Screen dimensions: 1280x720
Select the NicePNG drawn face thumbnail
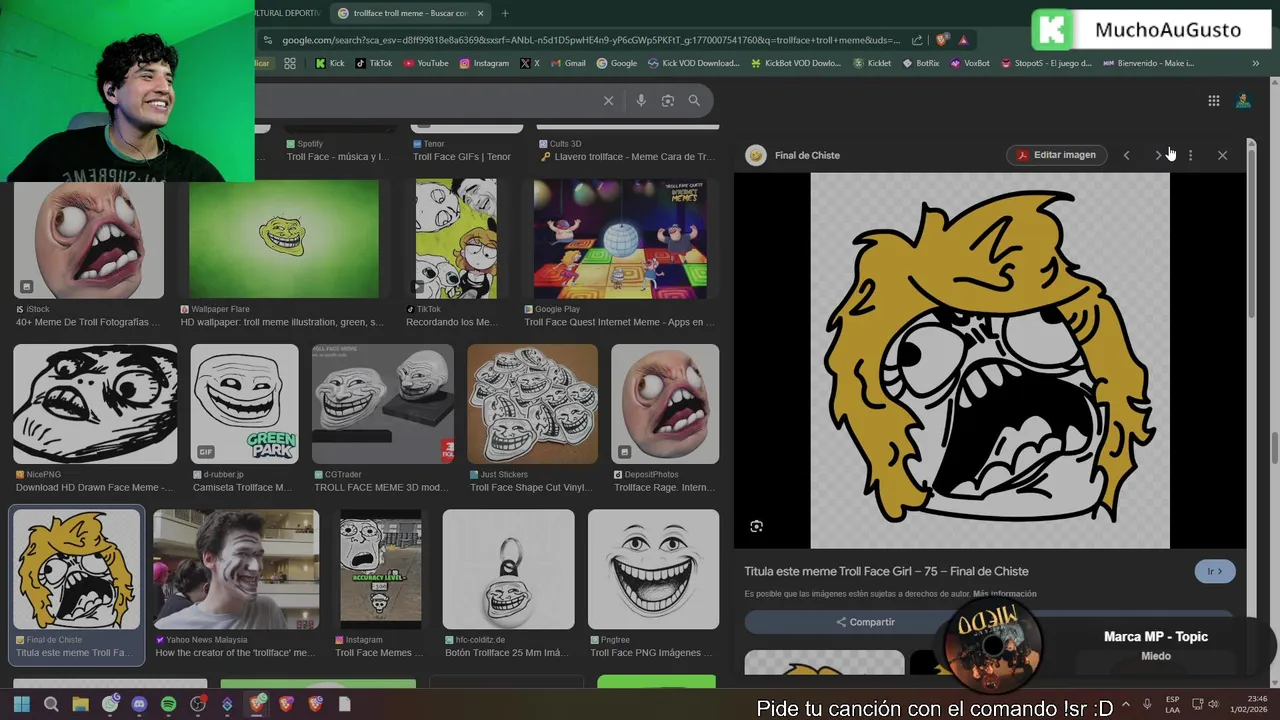tap(95, 404)
